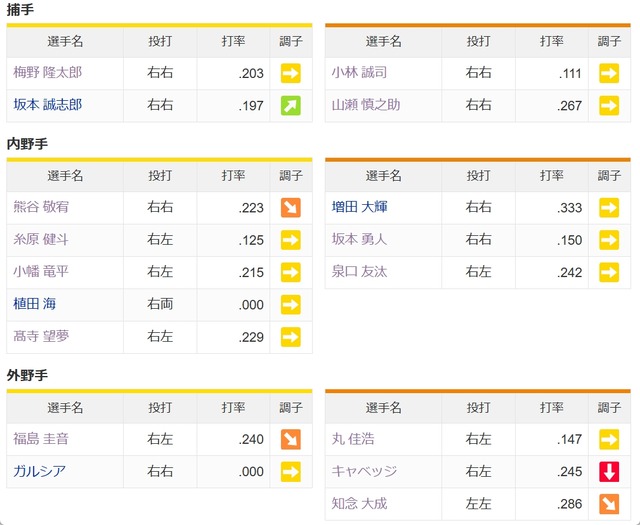Open player link 植田 海

pyautogui.click(x=35, y=304)
